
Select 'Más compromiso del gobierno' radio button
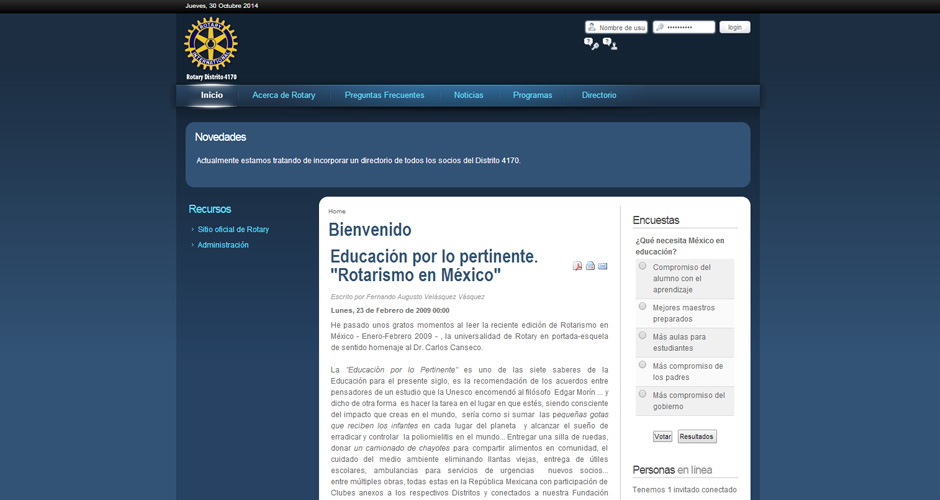pos(642,393)
